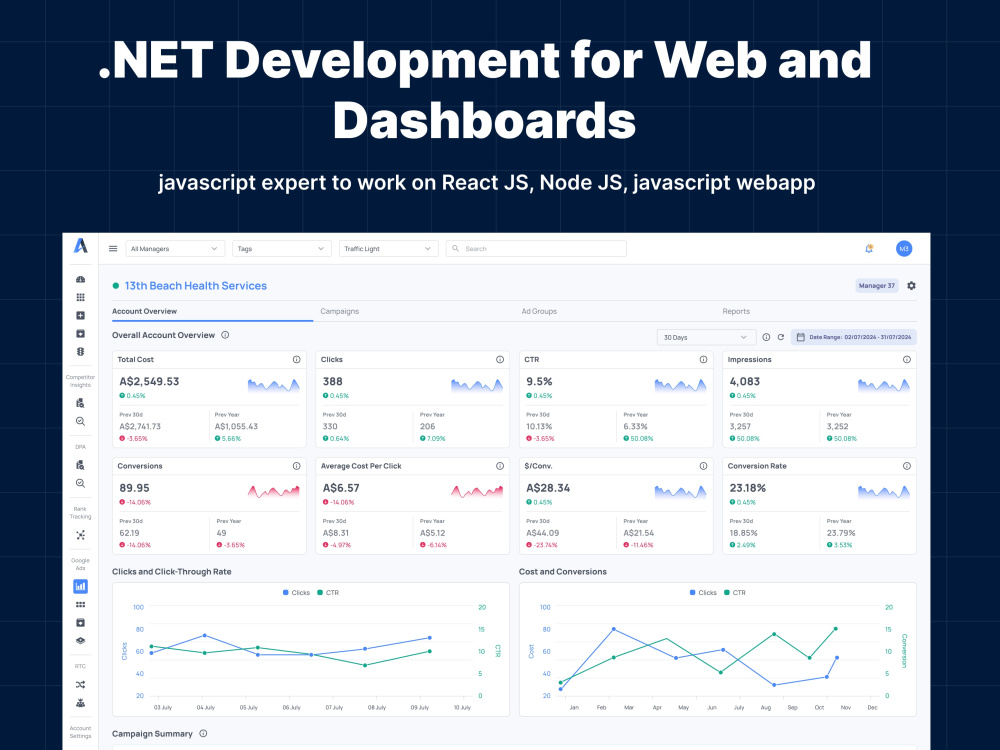The image size is (1000, 750).
Task: Open Rank Tracking network icon
Action: [80, 535]
